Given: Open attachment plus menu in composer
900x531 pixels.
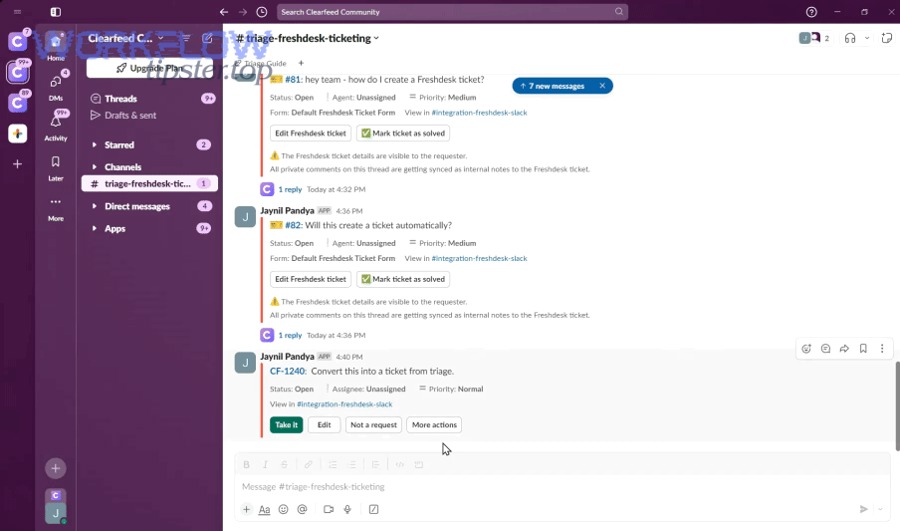Looking at the screenshot, I should (246, 509).
